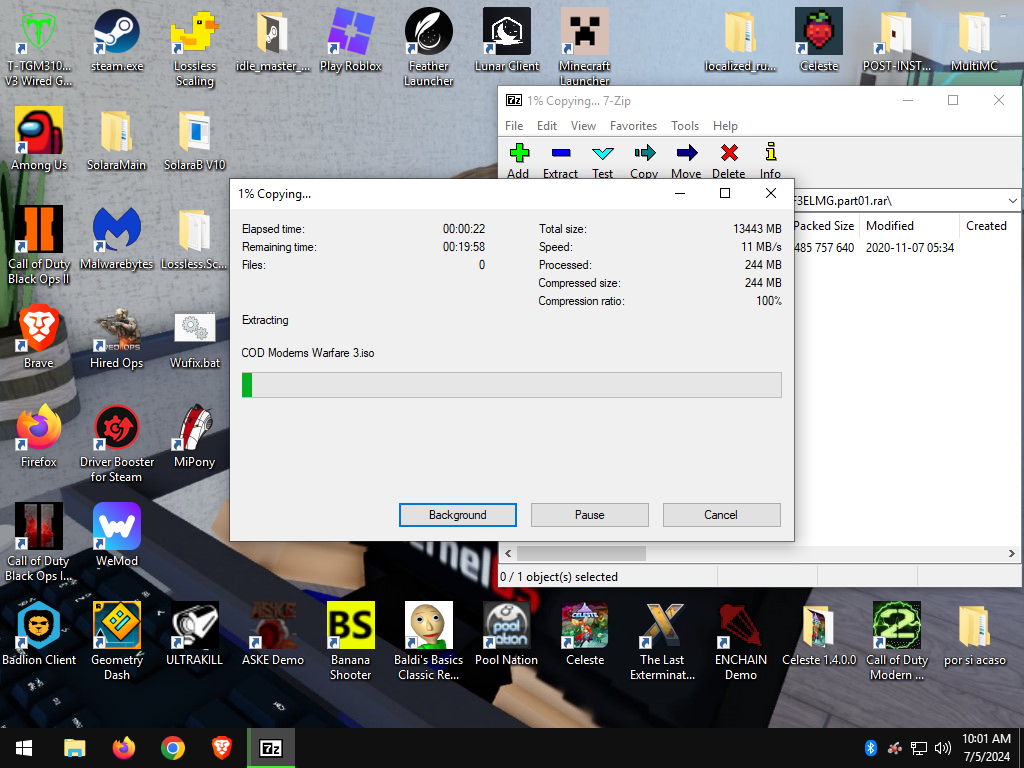Screen dimensions: 1024x768
Task: Select Malwarebytes desktop icon
Action: [117, 238]
